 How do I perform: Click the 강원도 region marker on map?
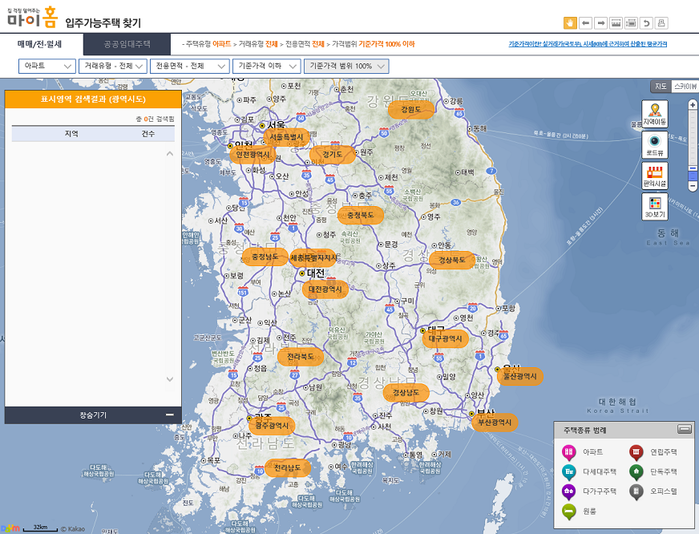point(410,109)
